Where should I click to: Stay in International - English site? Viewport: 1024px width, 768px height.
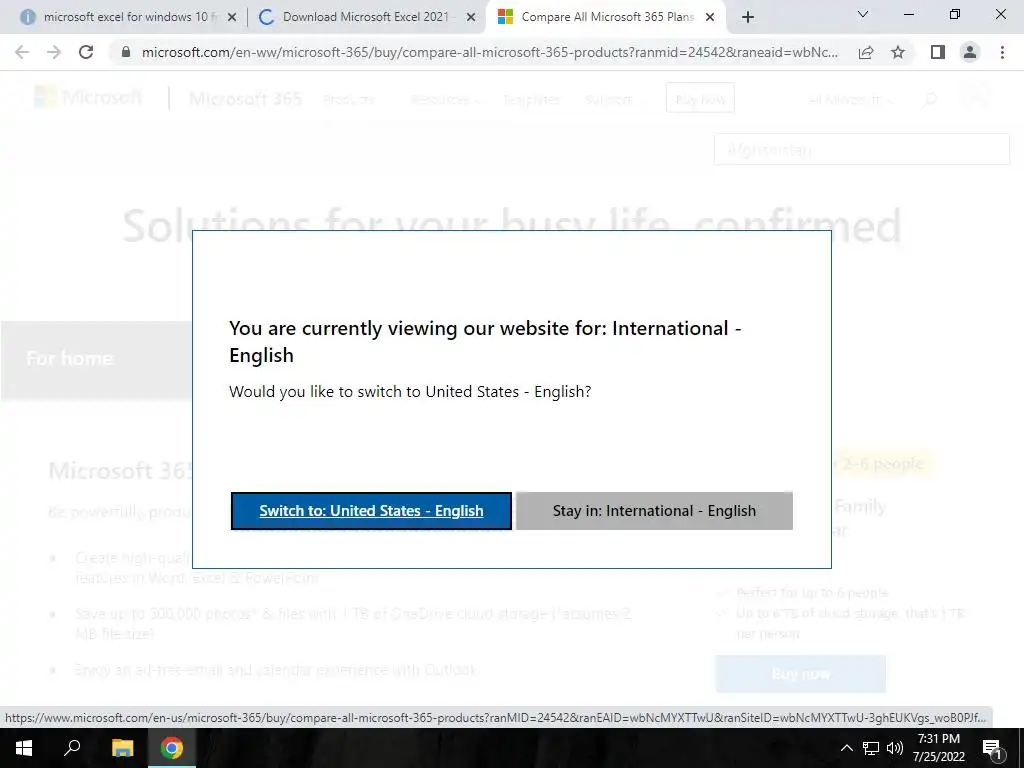(x=654, y=511)
